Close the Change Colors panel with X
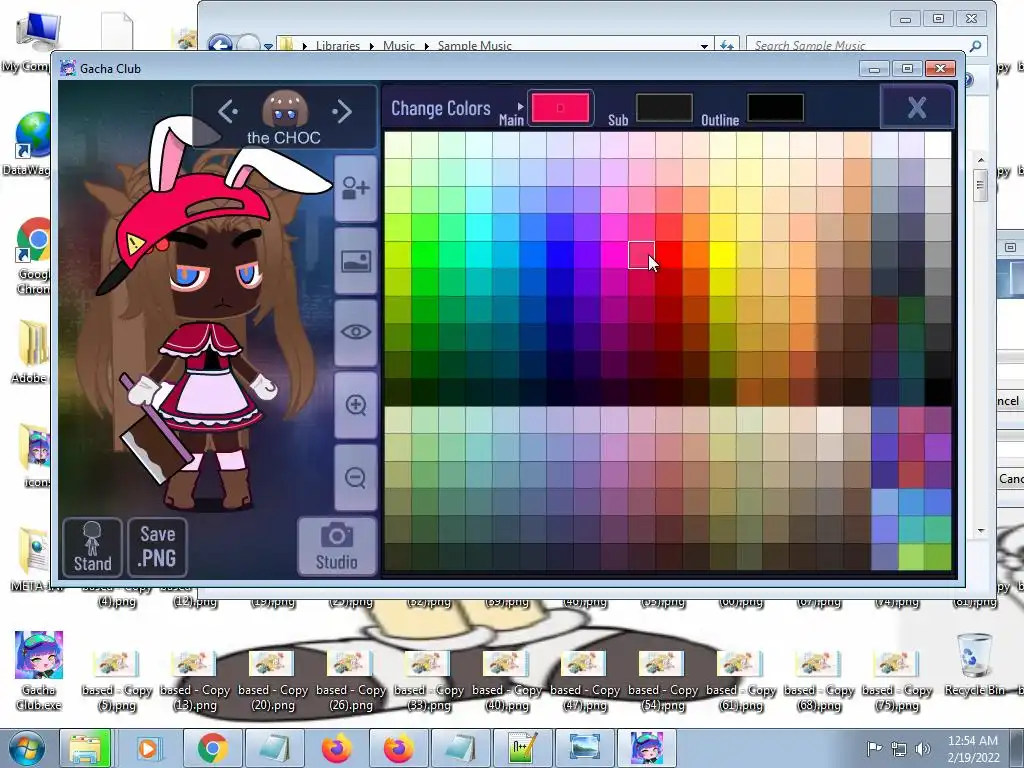Image resolution: width=1024 pixels, height=768 pixels. [x=917, y=107]
